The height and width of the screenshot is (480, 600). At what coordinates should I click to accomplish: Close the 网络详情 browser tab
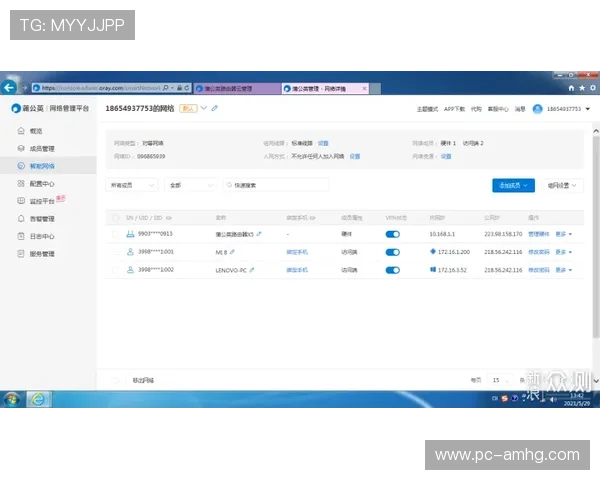364,88
